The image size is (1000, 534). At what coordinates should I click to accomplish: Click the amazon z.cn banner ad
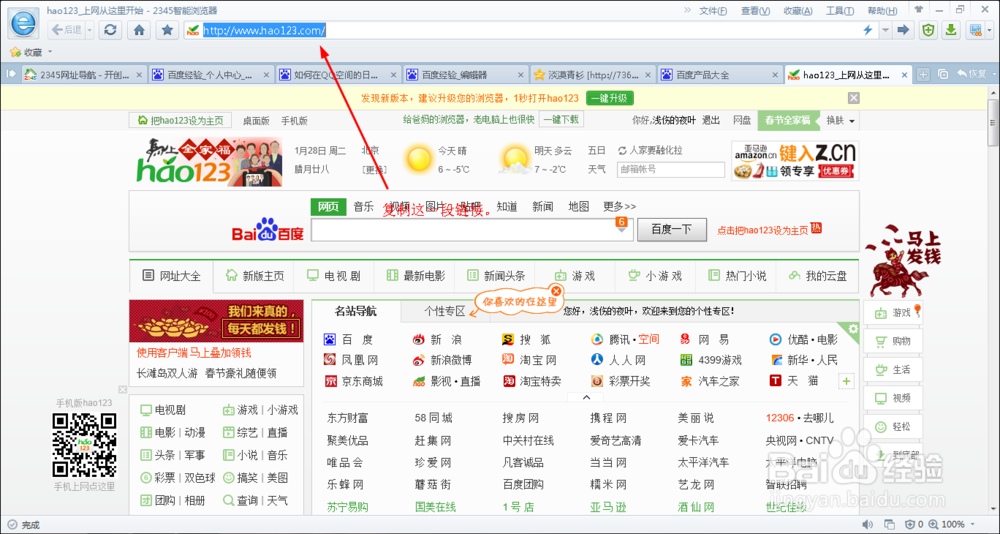[795, 161]
